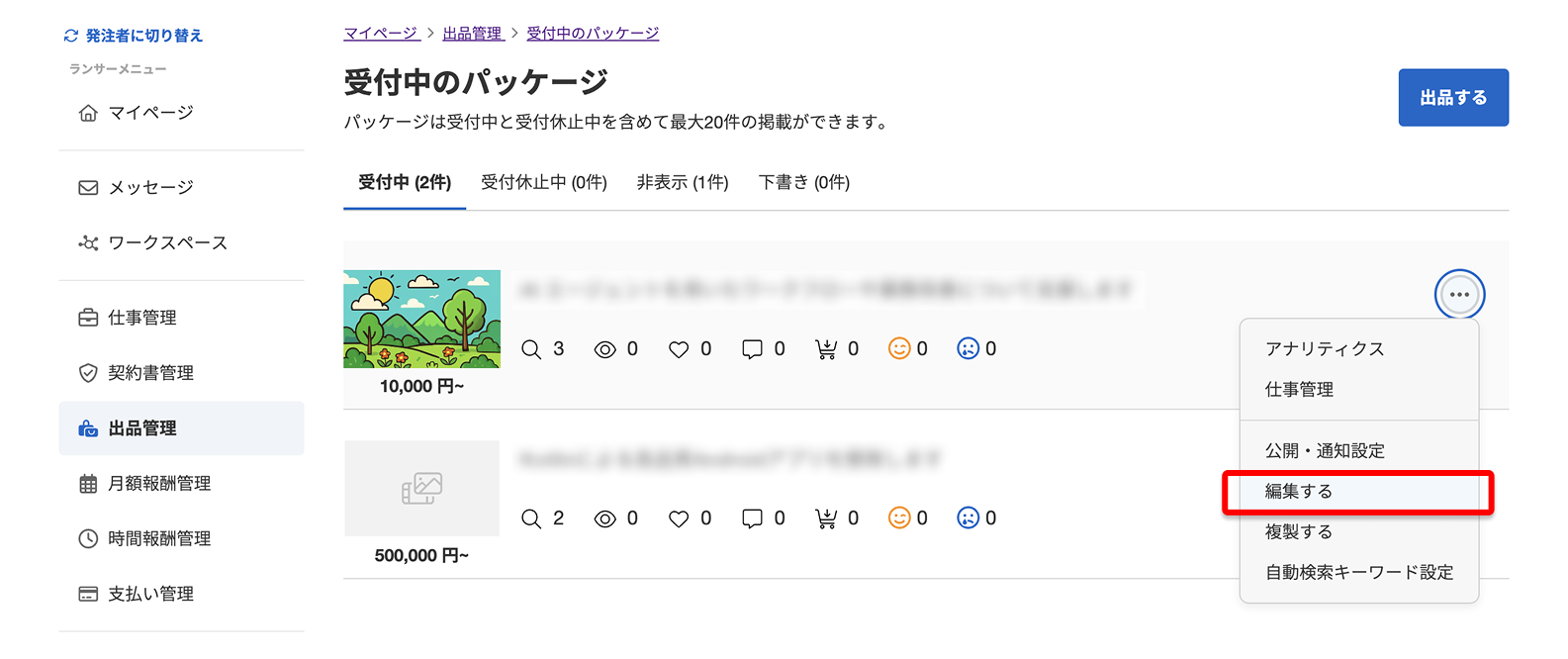The height and width of the screenshot is (659, 1568).
Task: Click the 仕事管理 briefcase icon in sidebar
Action: click(88, 318)
